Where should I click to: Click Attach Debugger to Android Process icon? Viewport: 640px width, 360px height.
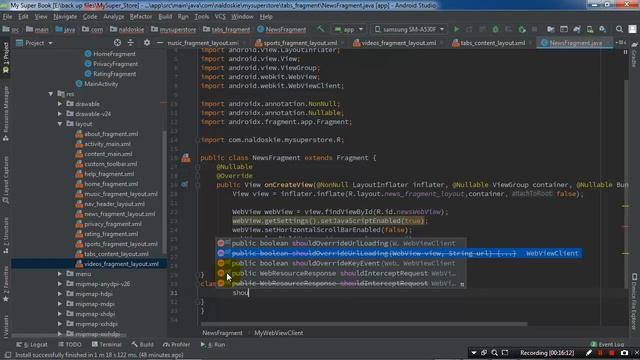tap(522, 29)
